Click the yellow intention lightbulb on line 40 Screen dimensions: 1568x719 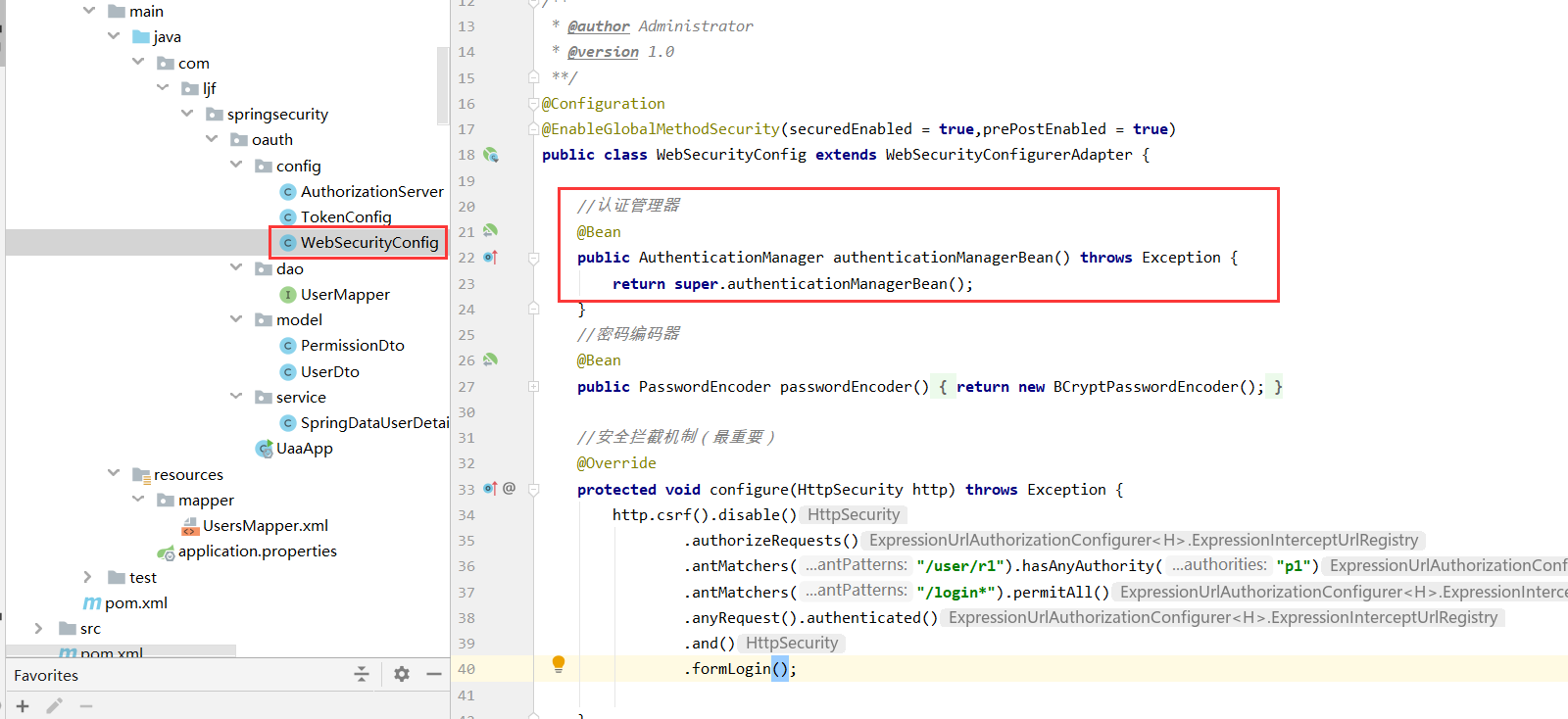[558, 664]
